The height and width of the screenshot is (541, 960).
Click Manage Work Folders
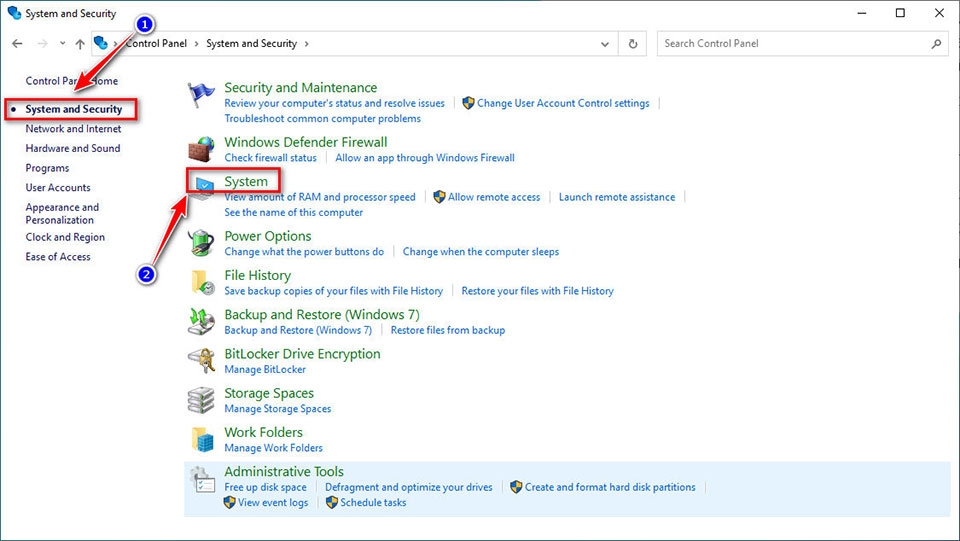coord(273,448)
